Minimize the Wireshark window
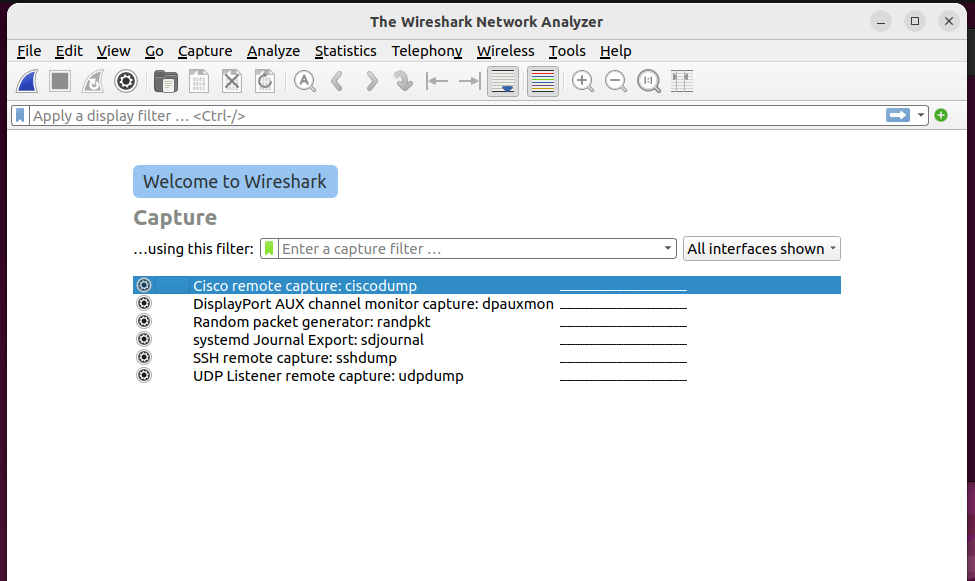 (880, 21)
